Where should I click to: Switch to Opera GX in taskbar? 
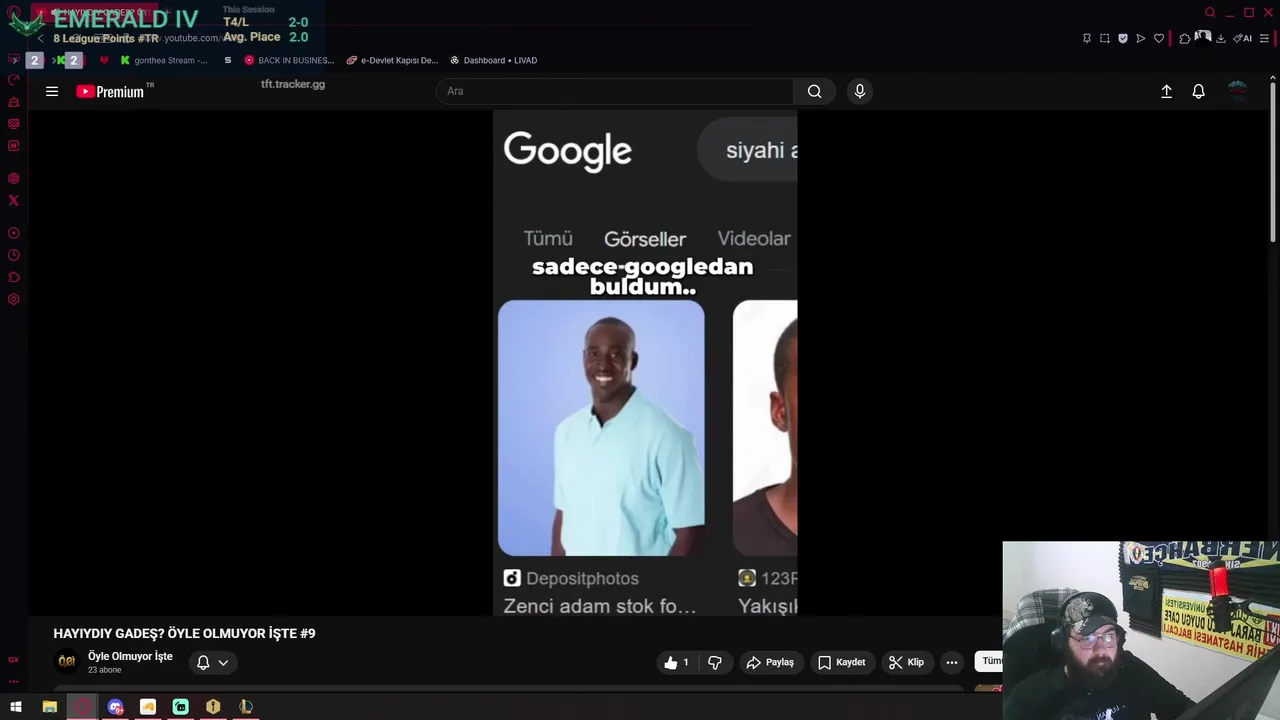pyautogui.click(x=82, y=707)
